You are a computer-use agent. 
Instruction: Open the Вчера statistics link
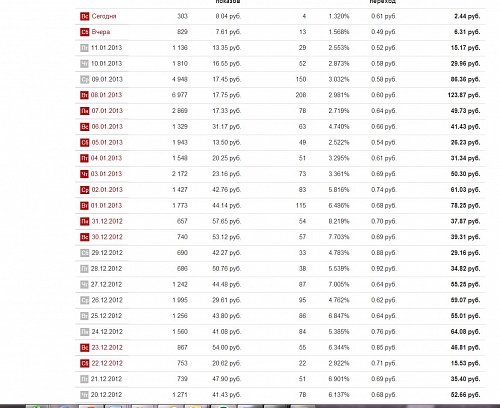tap(101, 32)
